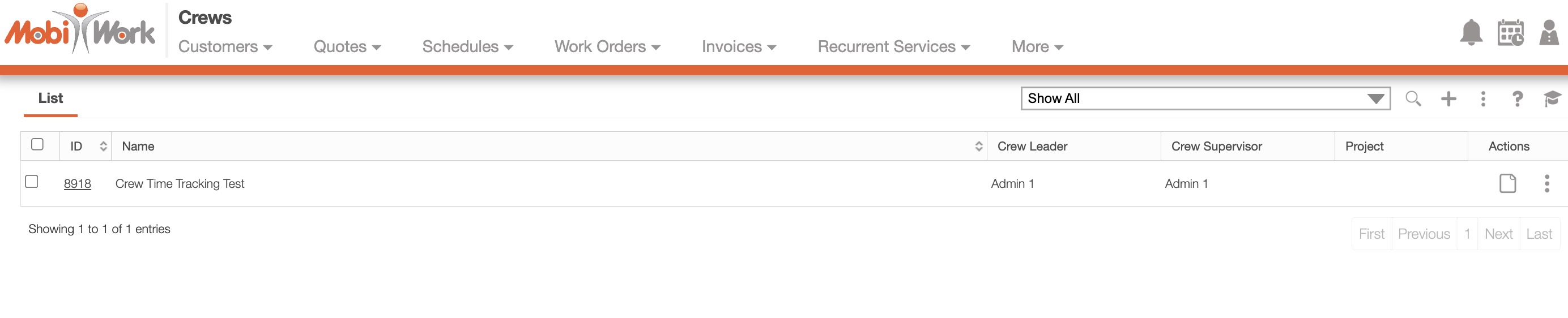The width and height of the screenshot is (1568, 318).
Task: Open the user profile icon
Action: [1549, 33]
